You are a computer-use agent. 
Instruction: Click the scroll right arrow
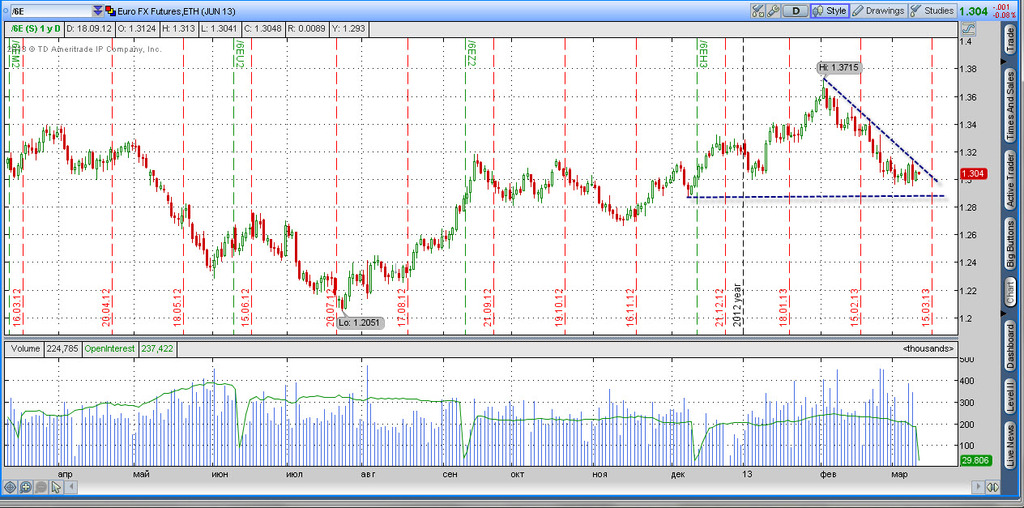click(978, 487)
